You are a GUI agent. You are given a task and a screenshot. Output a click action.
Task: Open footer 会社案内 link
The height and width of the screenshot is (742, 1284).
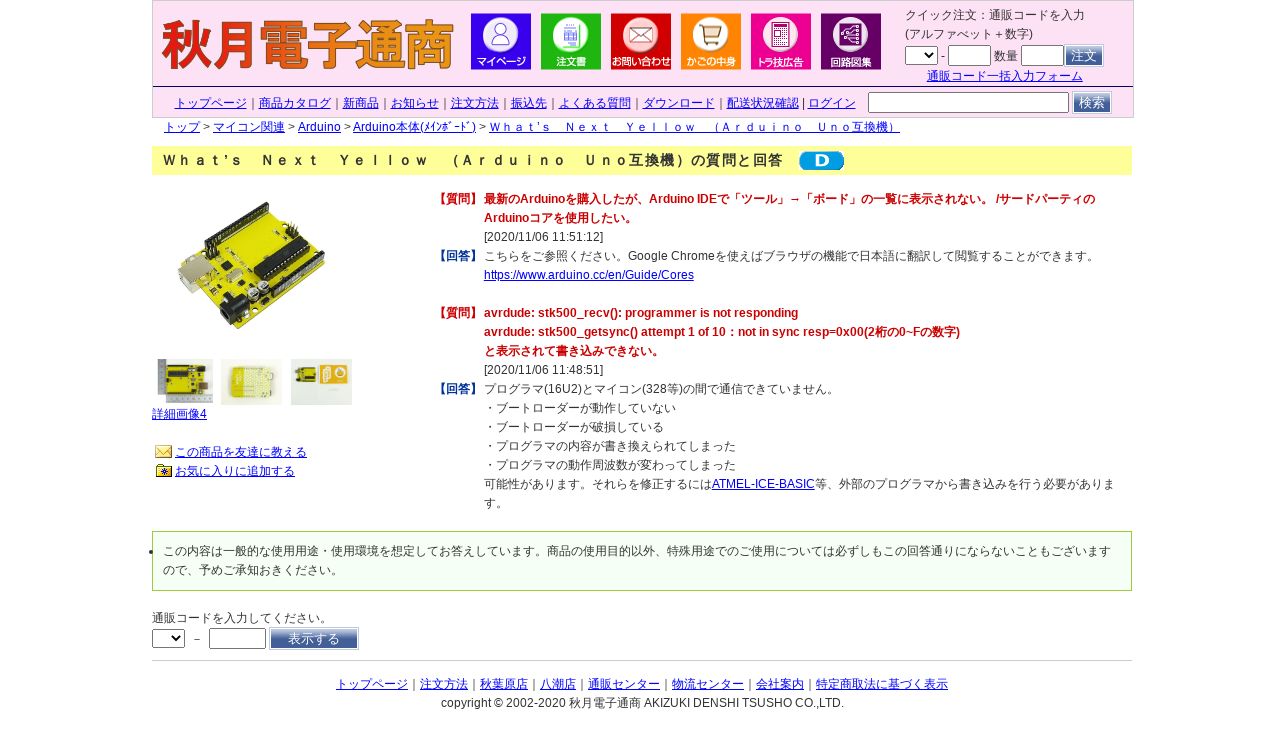pyautogui.click(x=780, y=684)
